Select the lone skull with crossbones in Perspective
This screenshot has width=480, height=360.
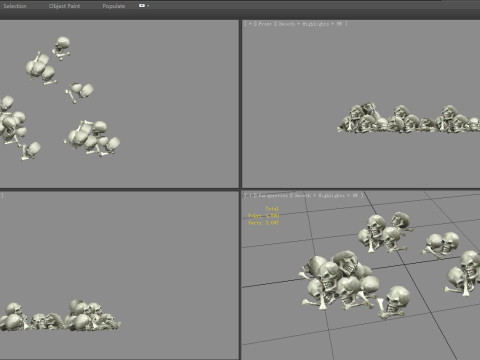coord(394,302)
